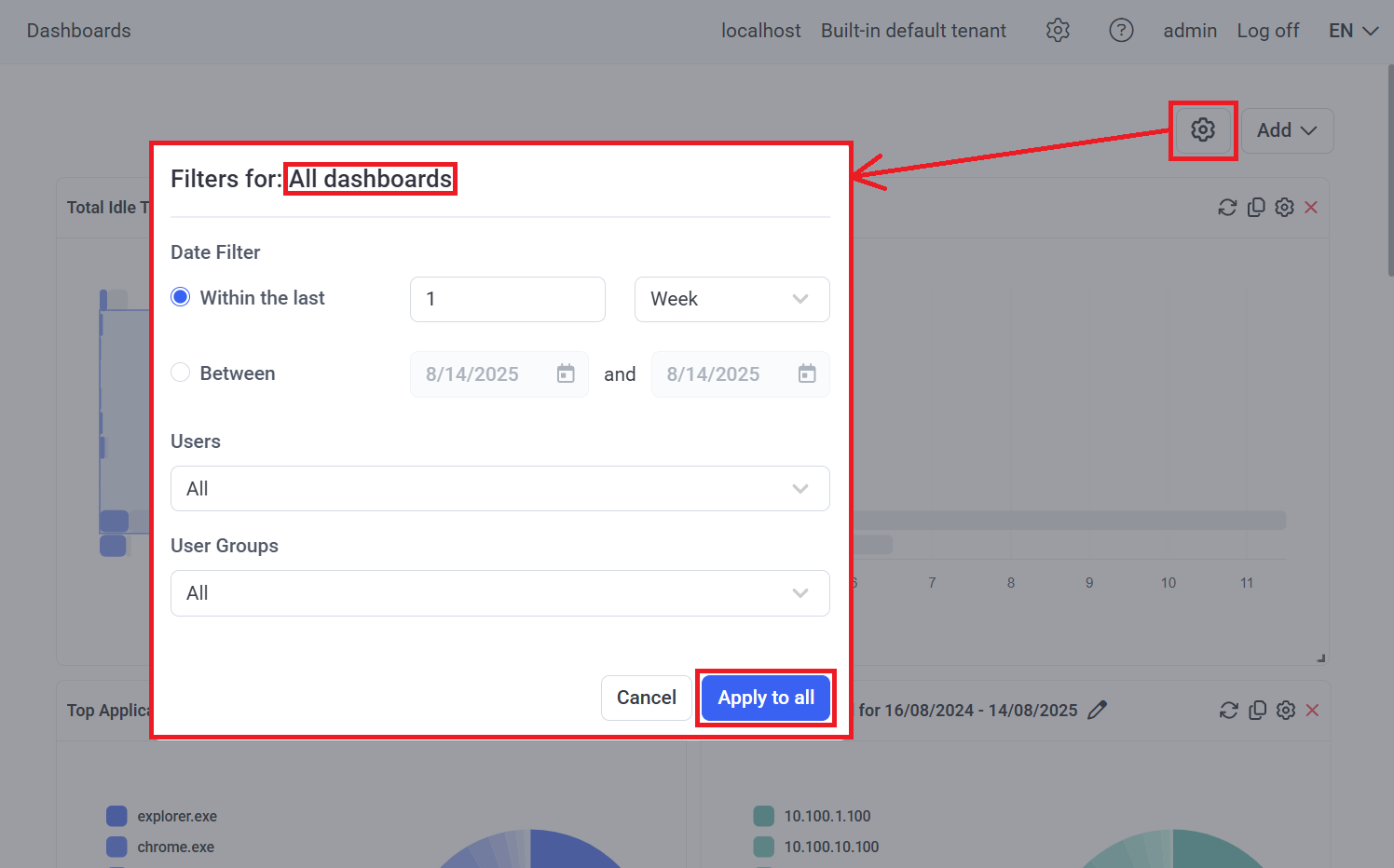Open EN language selector
This screenshot has height=868, width=1394.
pos(1353,31)
